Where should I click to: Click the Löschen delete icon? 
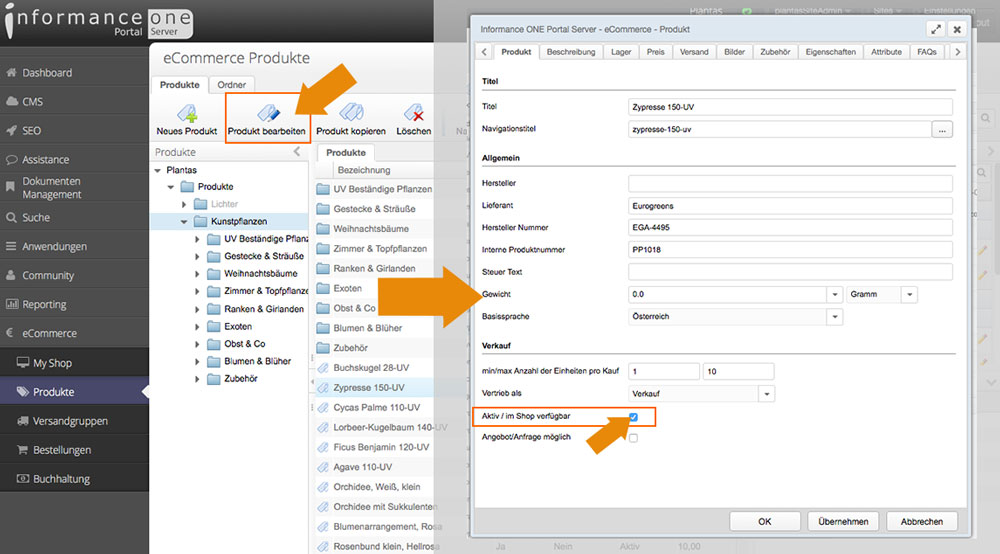click(x=414, y=113)
